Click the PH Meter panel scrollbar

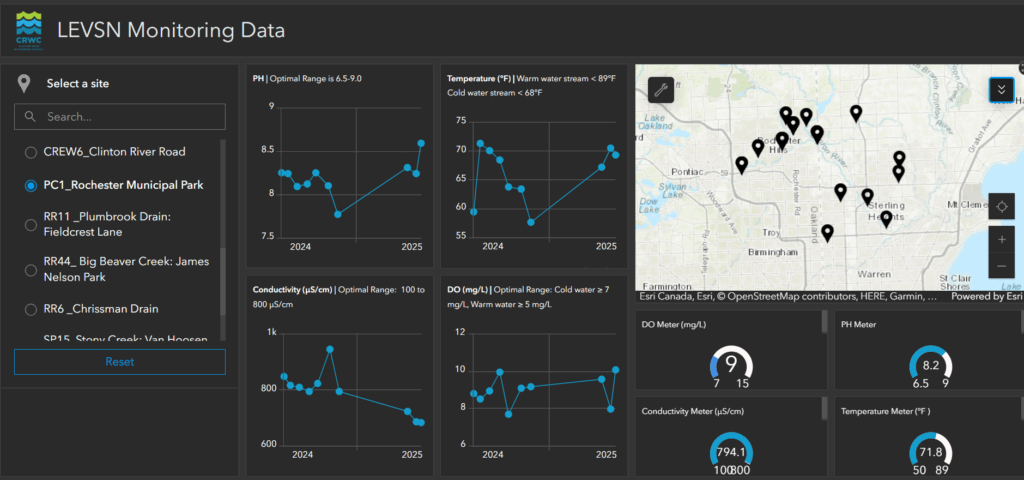(x=1021, y=321)
